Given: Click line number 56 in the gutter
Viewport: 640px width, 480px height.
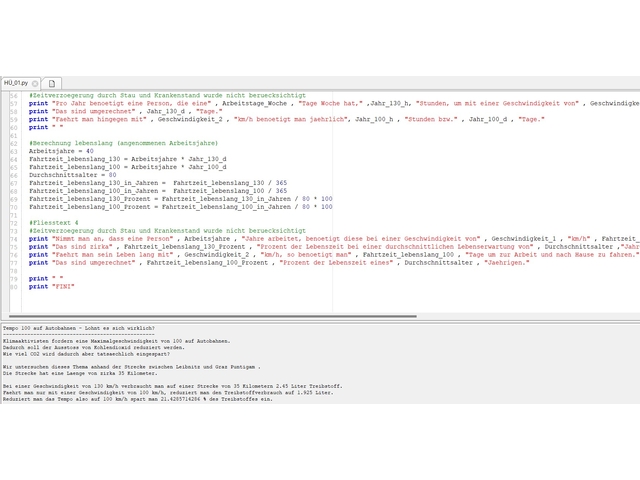Looking at the screenshot, I should coord(14,96).
